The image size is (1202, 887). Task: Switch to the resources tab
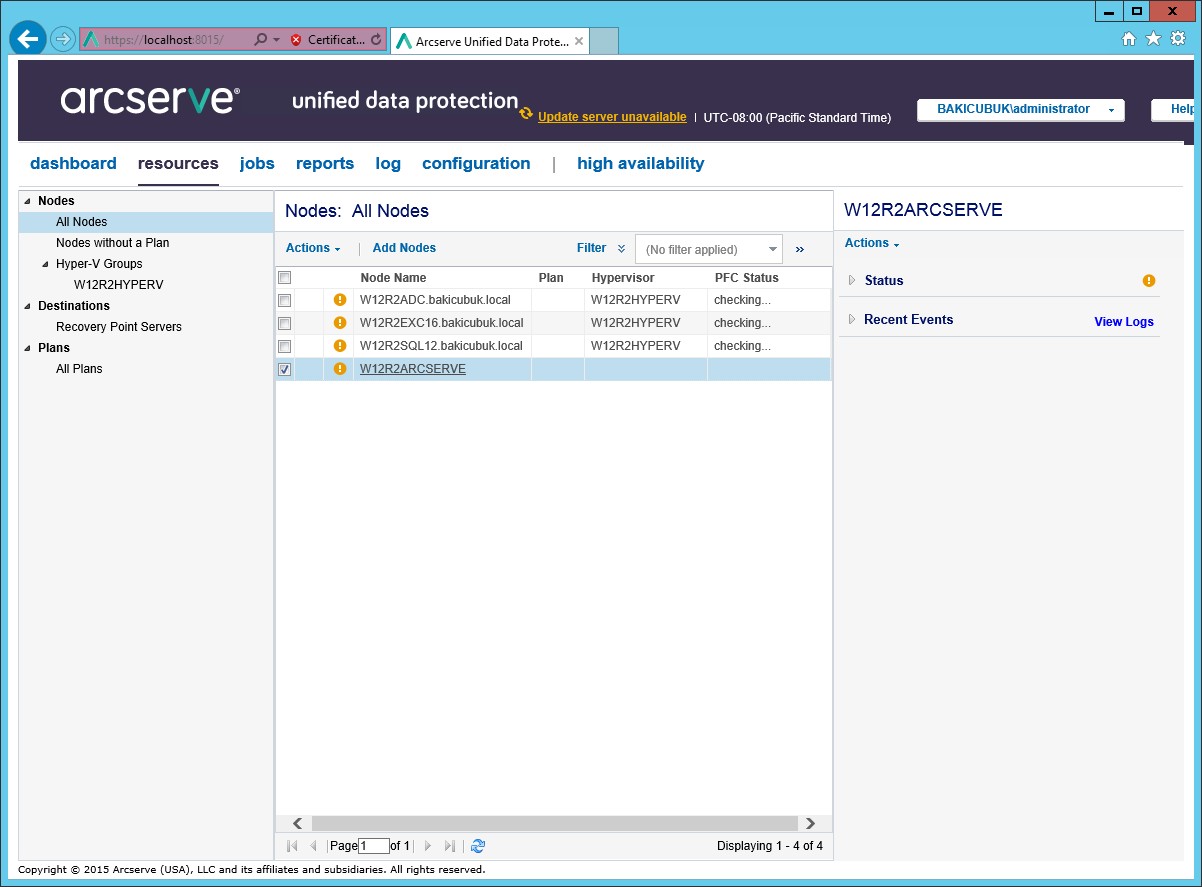178,163
